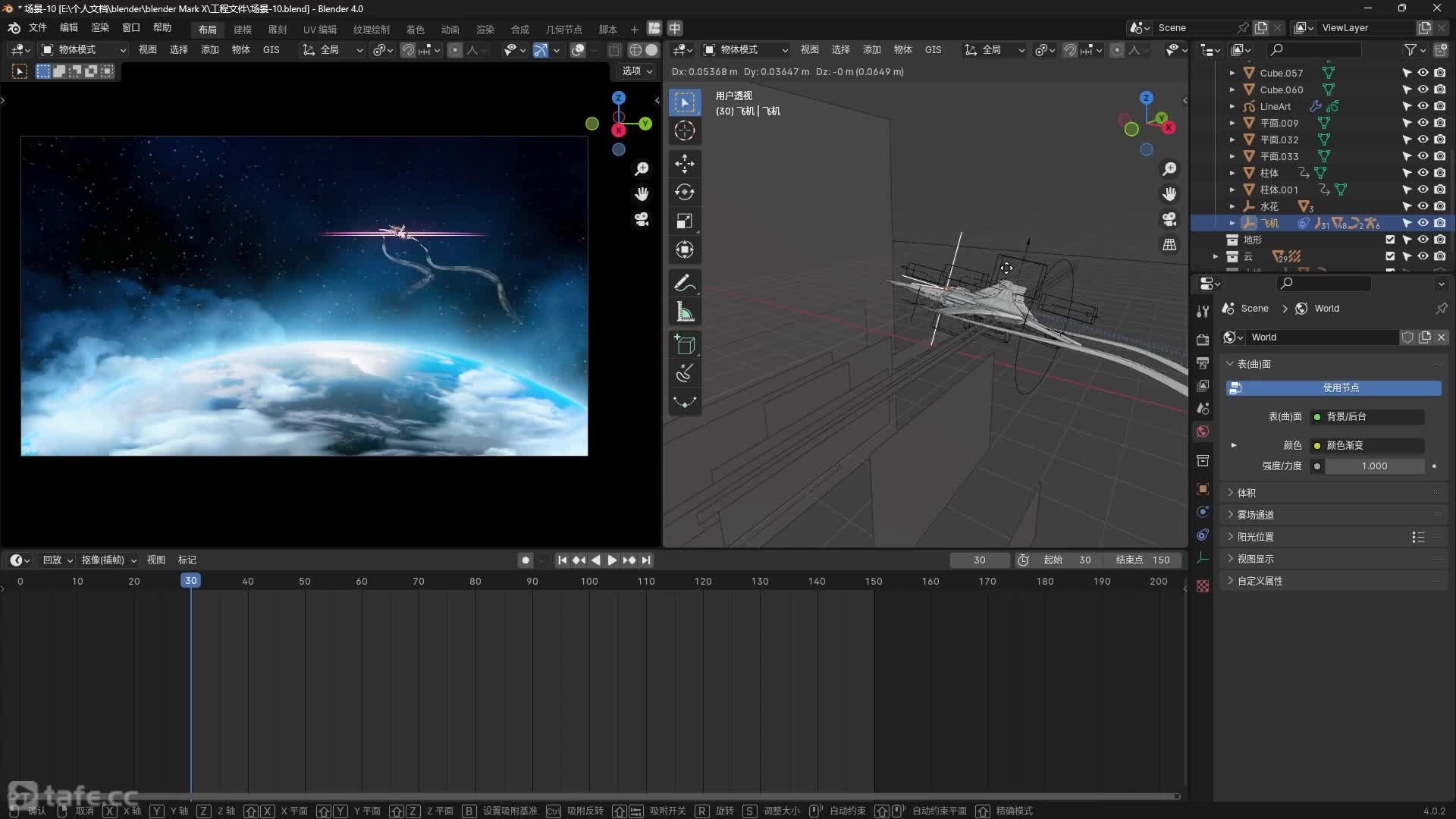The width and height of the screenshot is (1456, 819).
Task: Switch to the 建模 workspace tab
Action: (x=243, y=30)
